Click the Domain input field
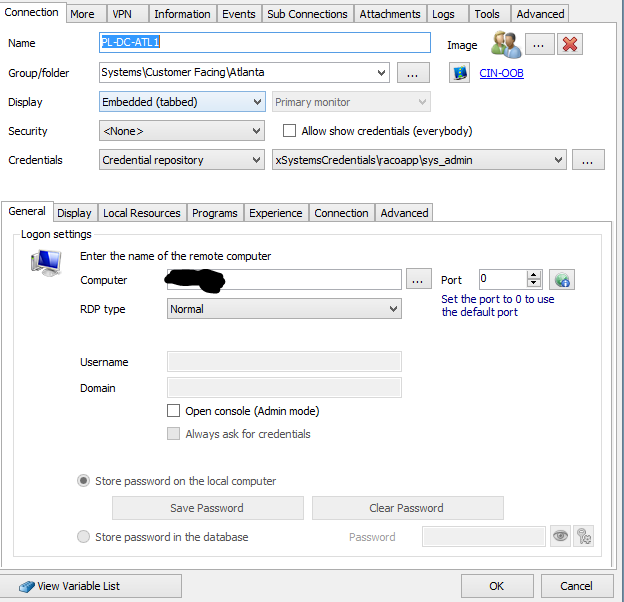The height and width of the screenshot is (602, 624). click(x=284, y=388)
